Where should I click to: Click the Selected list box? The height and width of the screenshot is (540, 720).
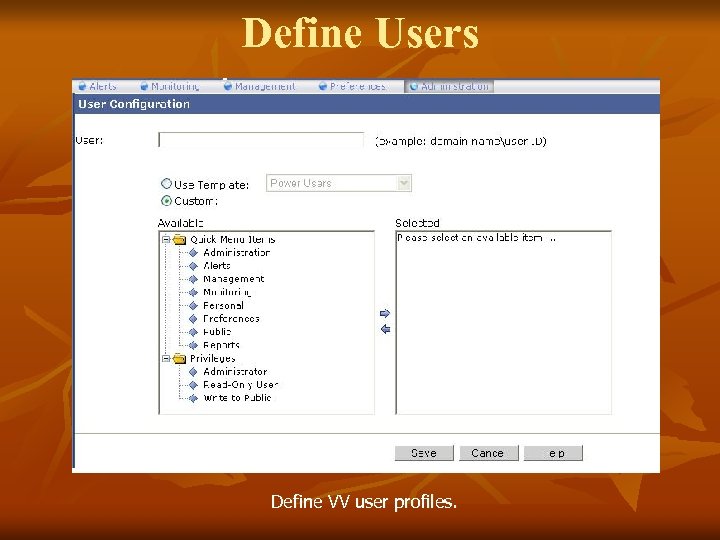tap(503, 323)
